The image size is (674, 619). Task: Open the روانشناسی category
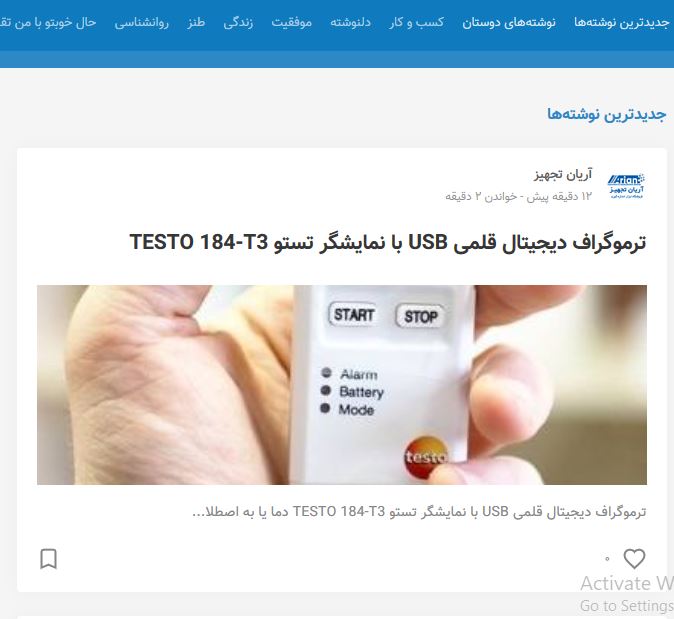pos(141,22)
